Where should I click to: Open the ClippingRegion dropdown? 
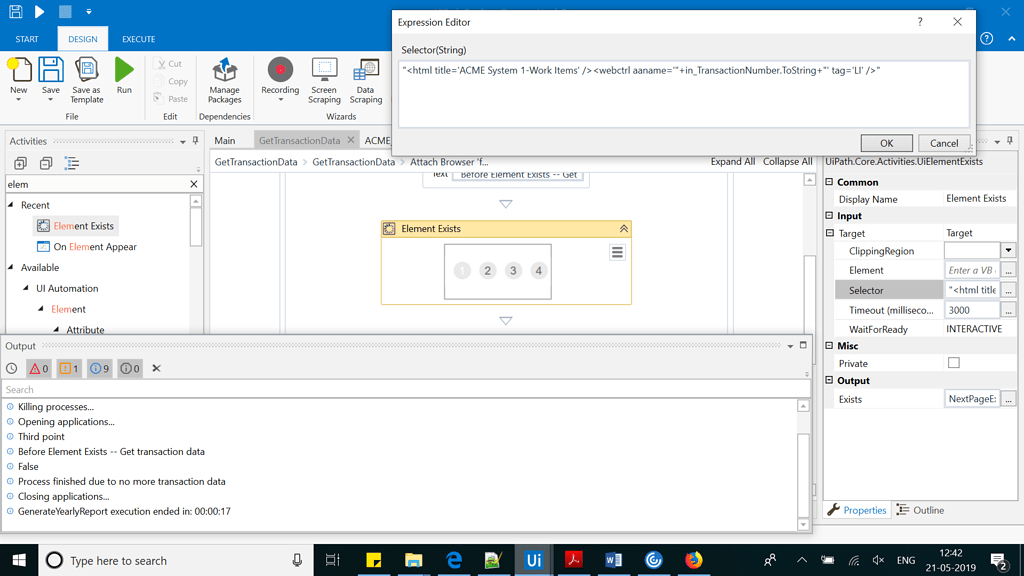point(1009,250)
